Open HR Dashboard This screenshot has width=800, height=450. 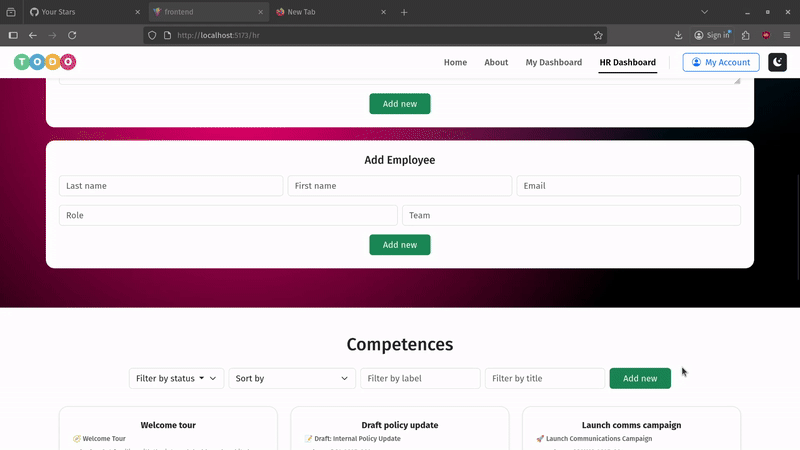628,62
